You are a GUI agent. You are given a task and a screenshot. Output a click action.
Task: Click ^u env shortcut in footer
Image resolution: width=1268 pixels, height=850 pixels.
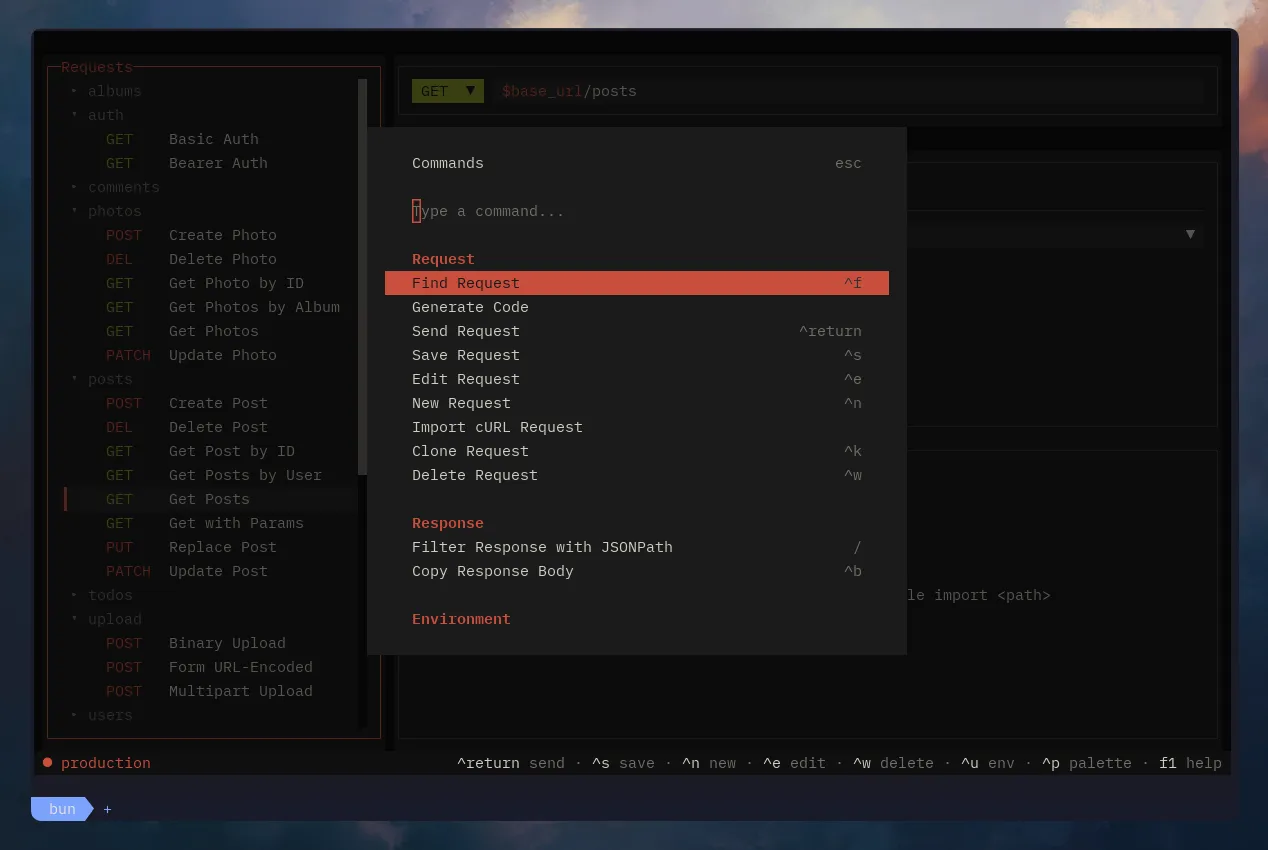(x=988, y=763)
